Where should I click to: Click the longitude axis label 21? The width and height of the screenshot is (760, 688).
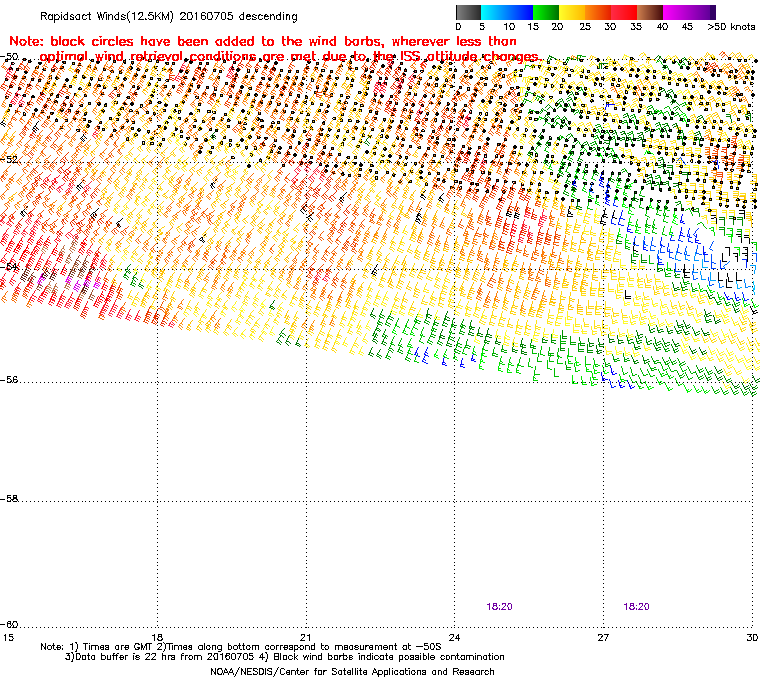pyautogui.click(x=305, y=637)
